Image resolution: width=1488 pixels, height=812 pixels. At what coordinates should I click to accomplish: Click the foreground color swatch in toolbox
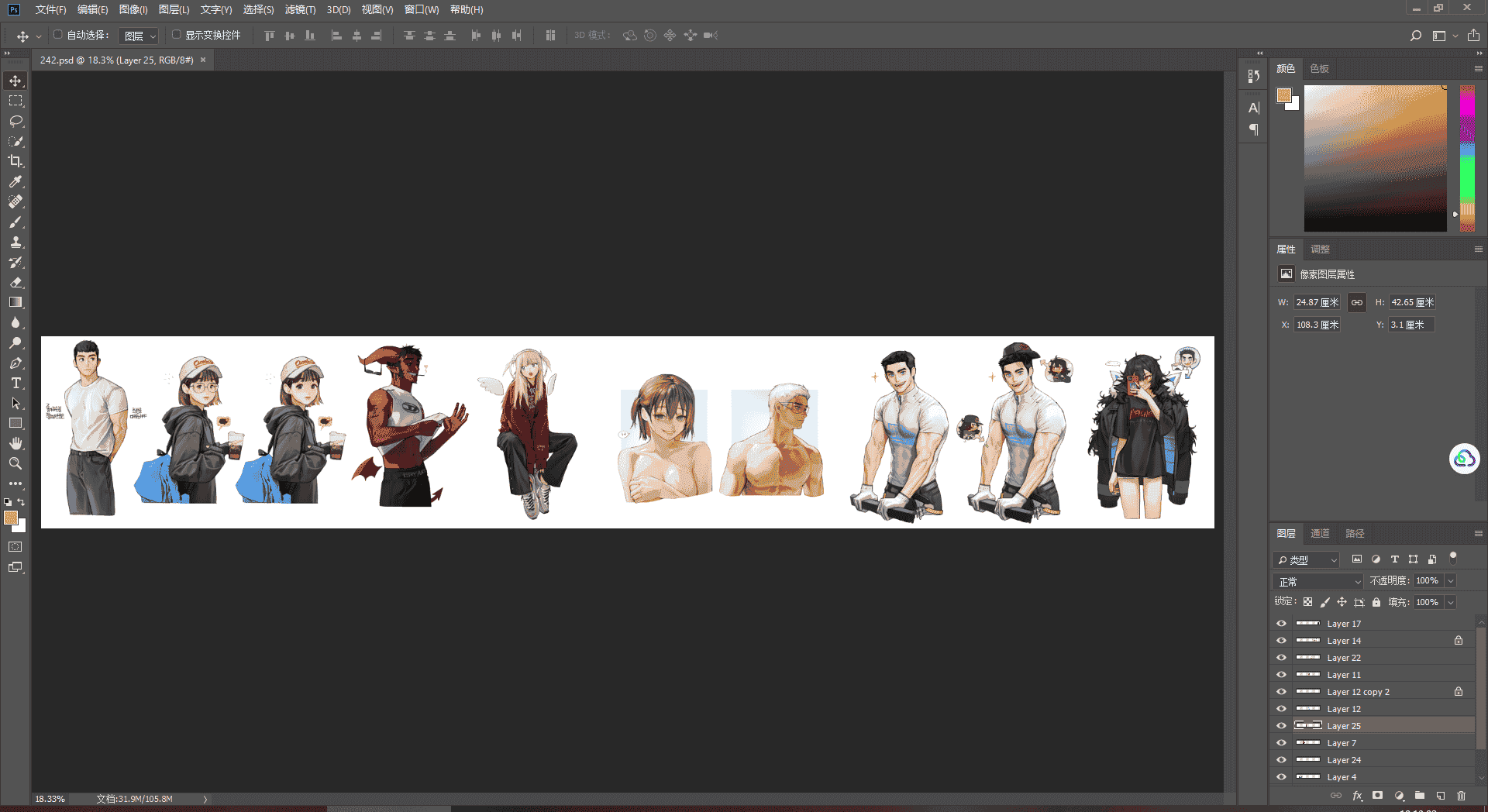(11, 518)
